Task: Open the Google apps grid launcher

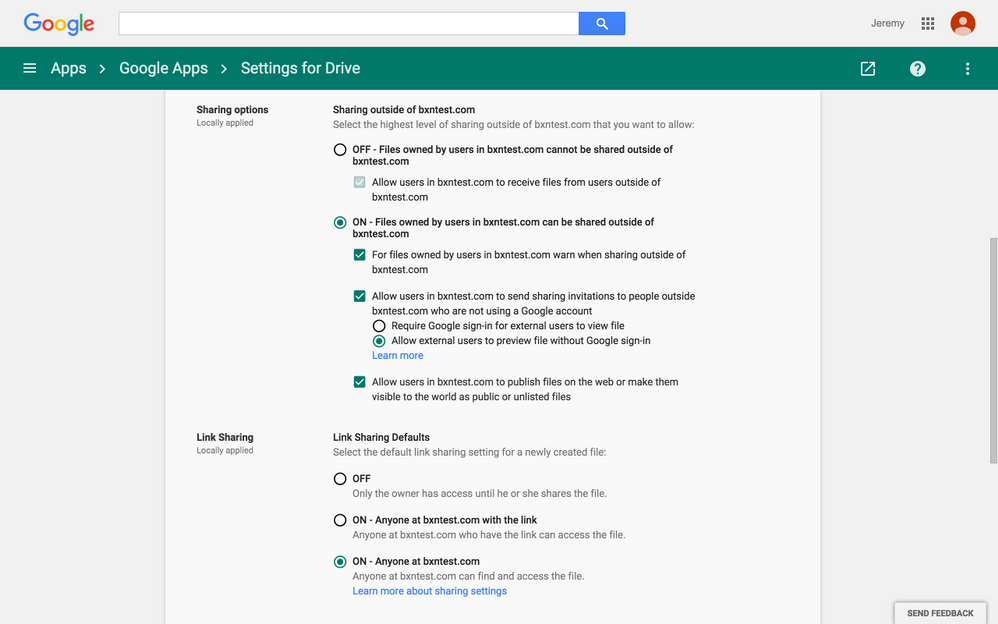Action: [927, 24]
